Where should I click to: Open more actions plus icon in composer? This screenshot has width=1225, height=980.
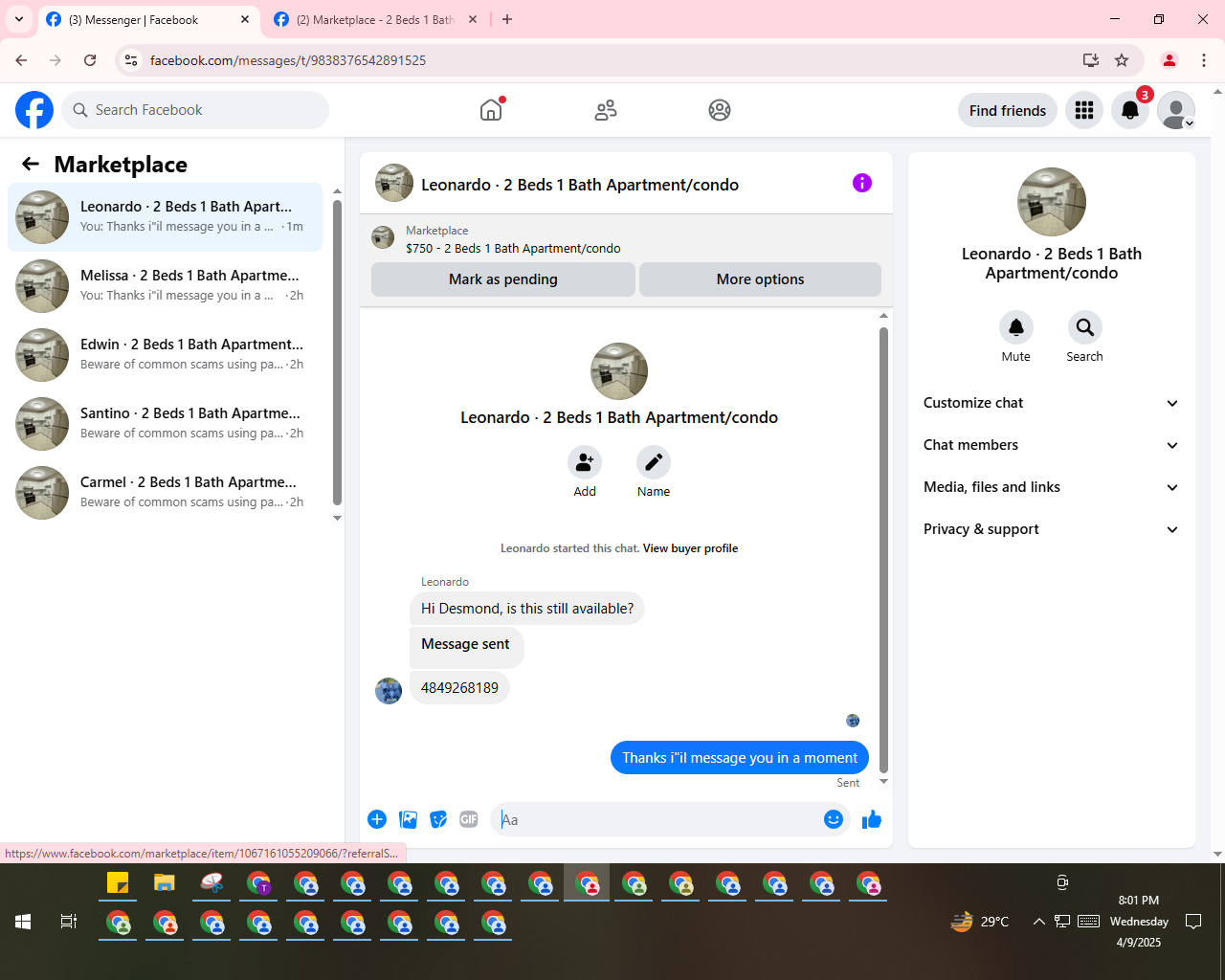pos(377,819)
